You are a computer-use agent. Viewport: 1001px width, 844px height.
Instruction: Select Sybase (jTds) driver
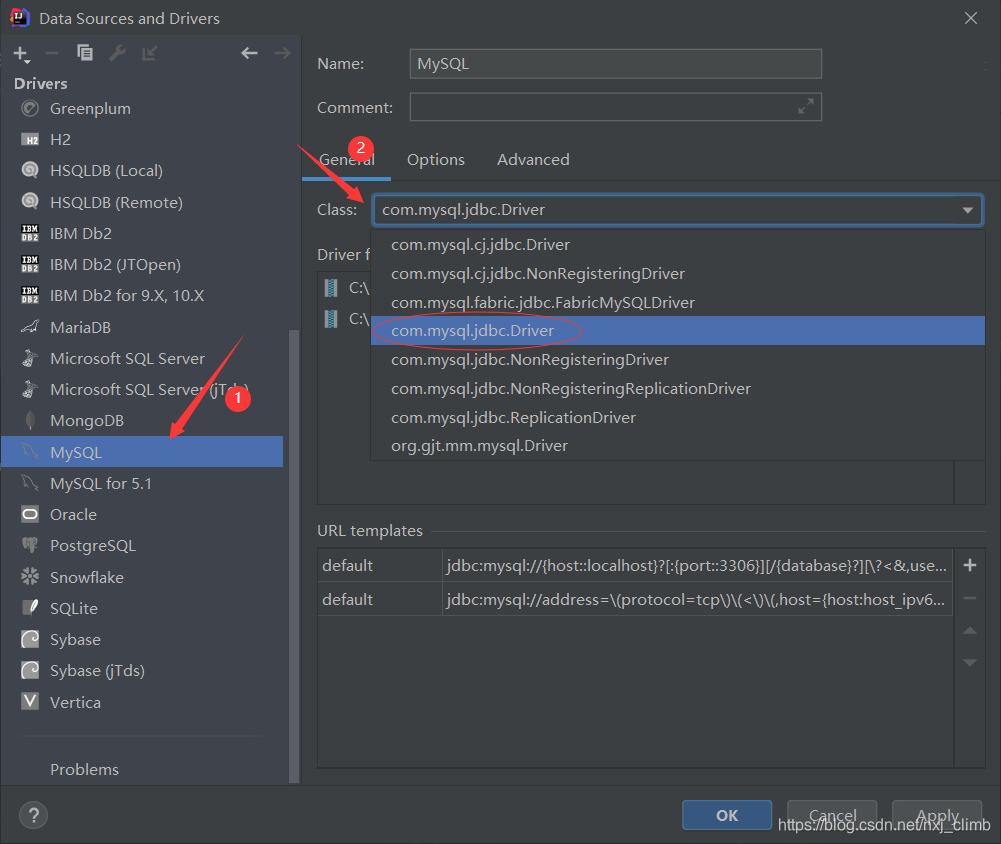tap(142, 671)
